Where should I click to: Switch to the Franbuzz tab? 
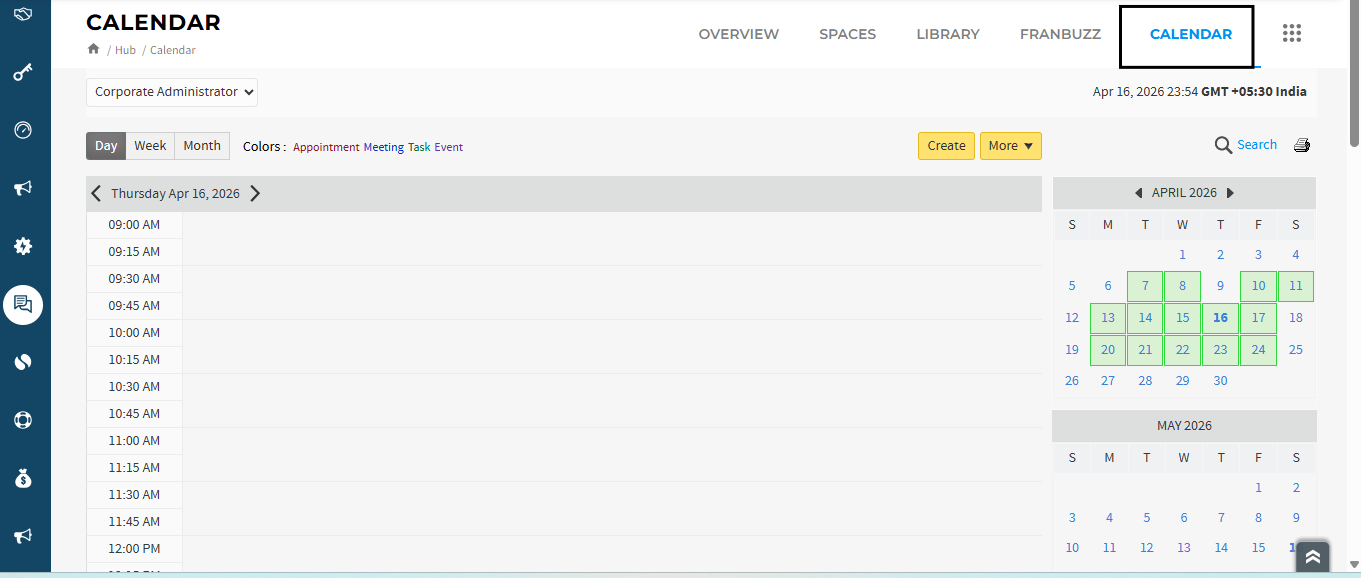pyautogui.click(x=1060, y=34)
